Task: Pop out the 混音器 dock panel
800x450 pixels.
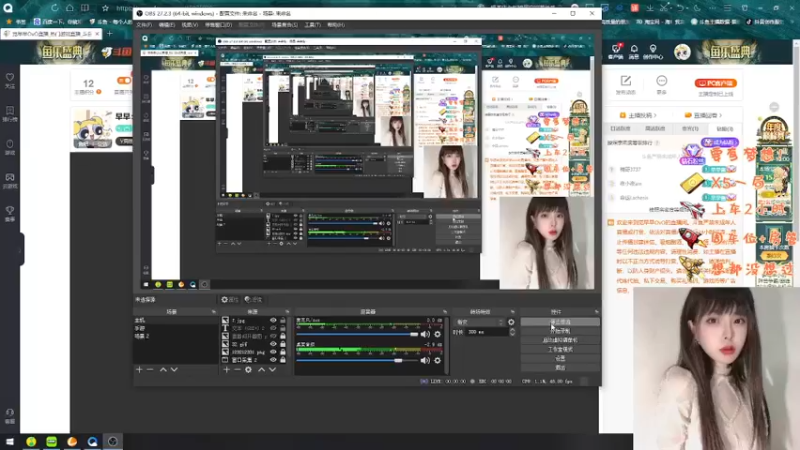Action: 445,312
